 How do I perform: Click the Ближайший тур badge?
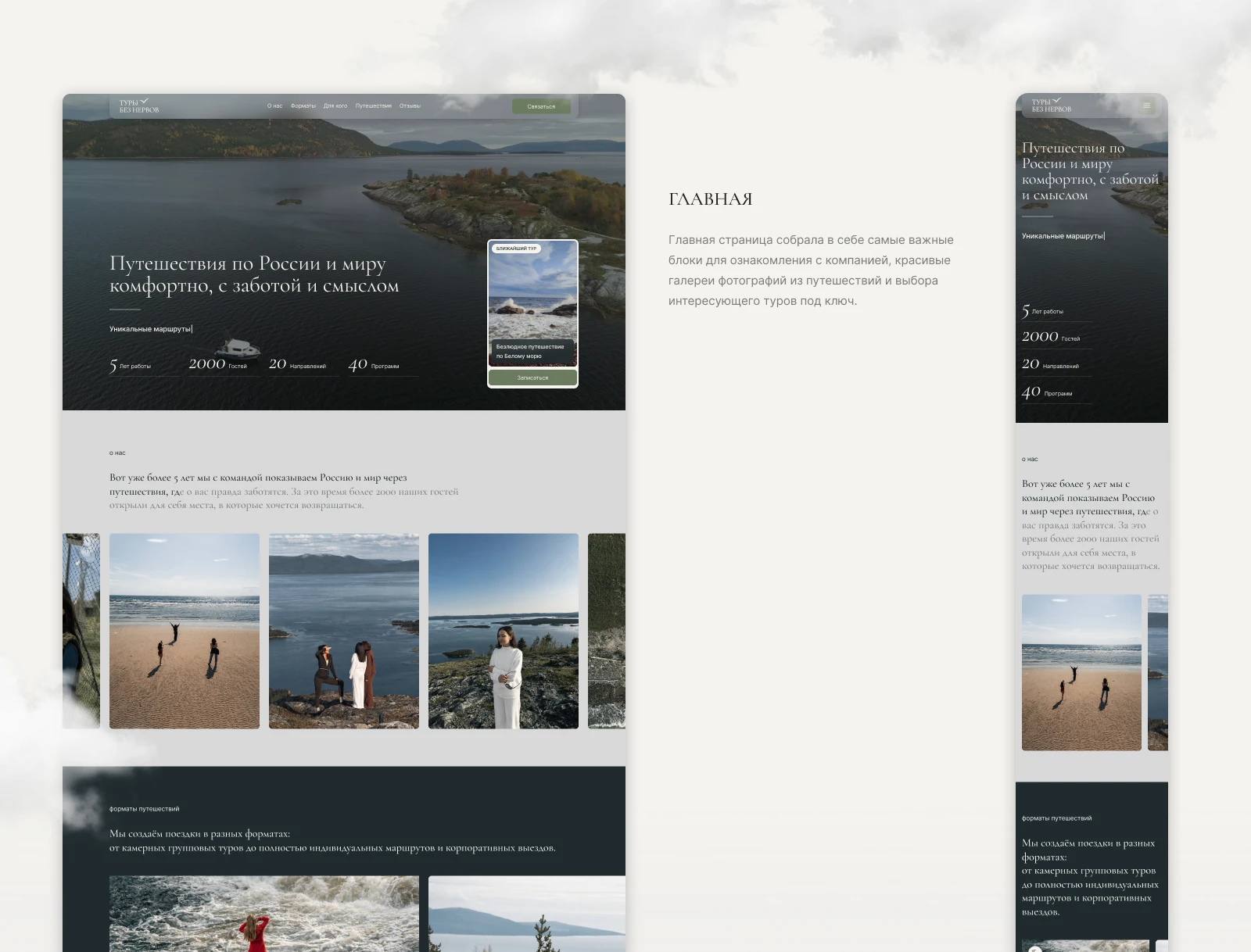(x=516, y=249)
